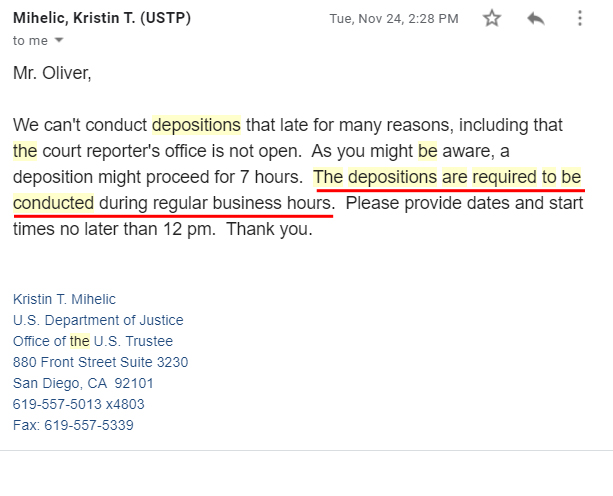Click the "Office of the U.S. Trustee" line
Viewport: 613px width, 496px height.
click(x=92, y=341)
